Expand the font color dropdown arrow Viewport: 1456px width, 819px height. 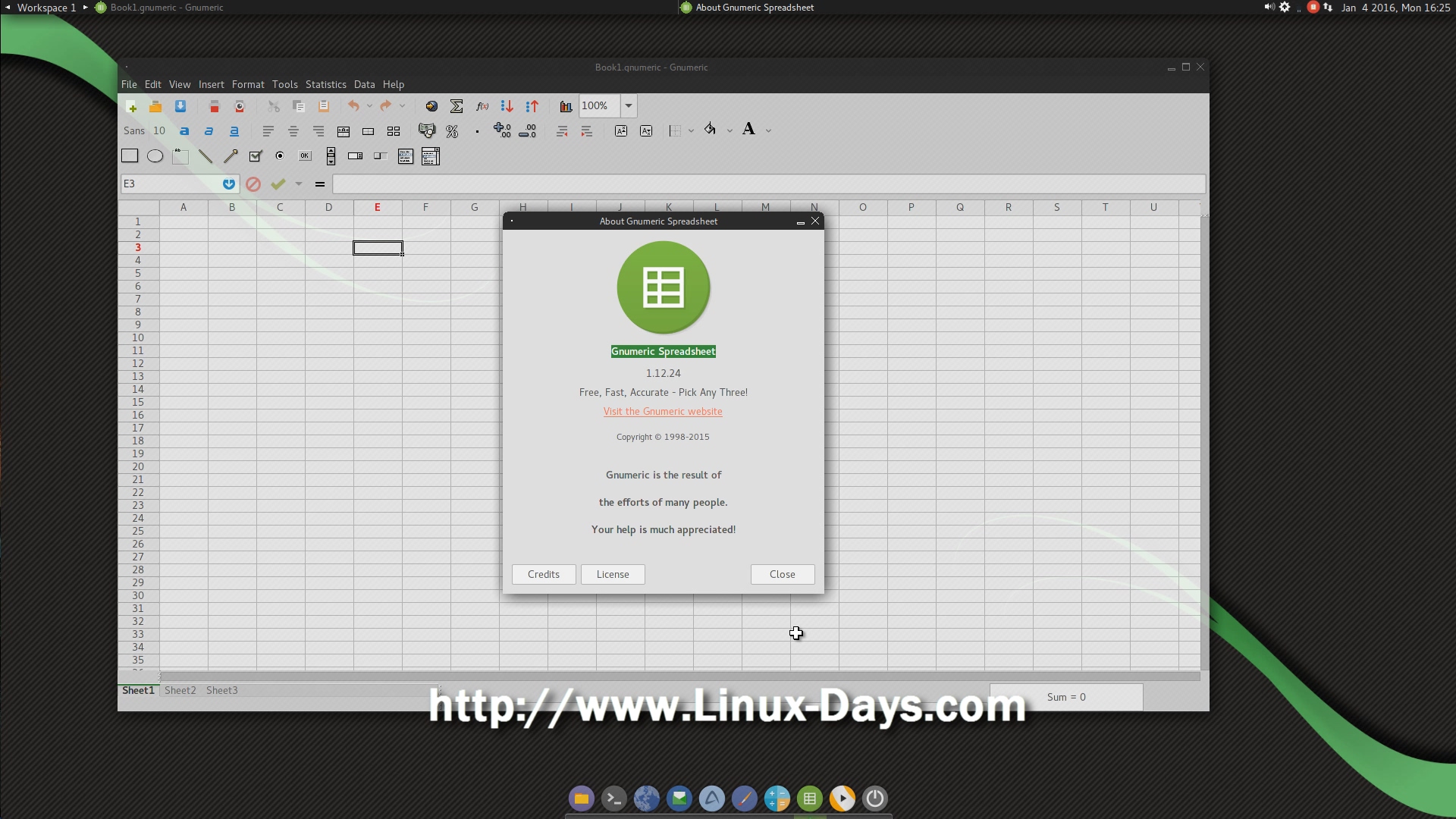[x=768, y=131]
